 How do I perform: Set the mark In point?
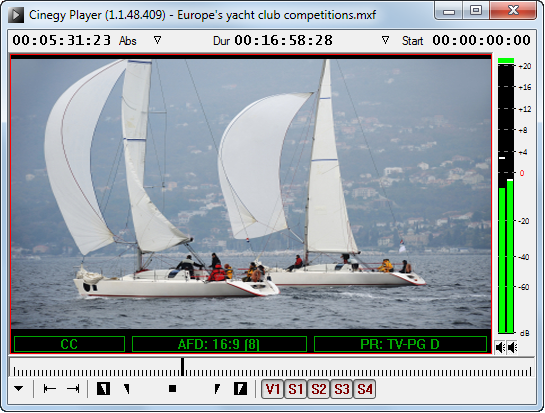pyautogui.click(x=103, y=389)
